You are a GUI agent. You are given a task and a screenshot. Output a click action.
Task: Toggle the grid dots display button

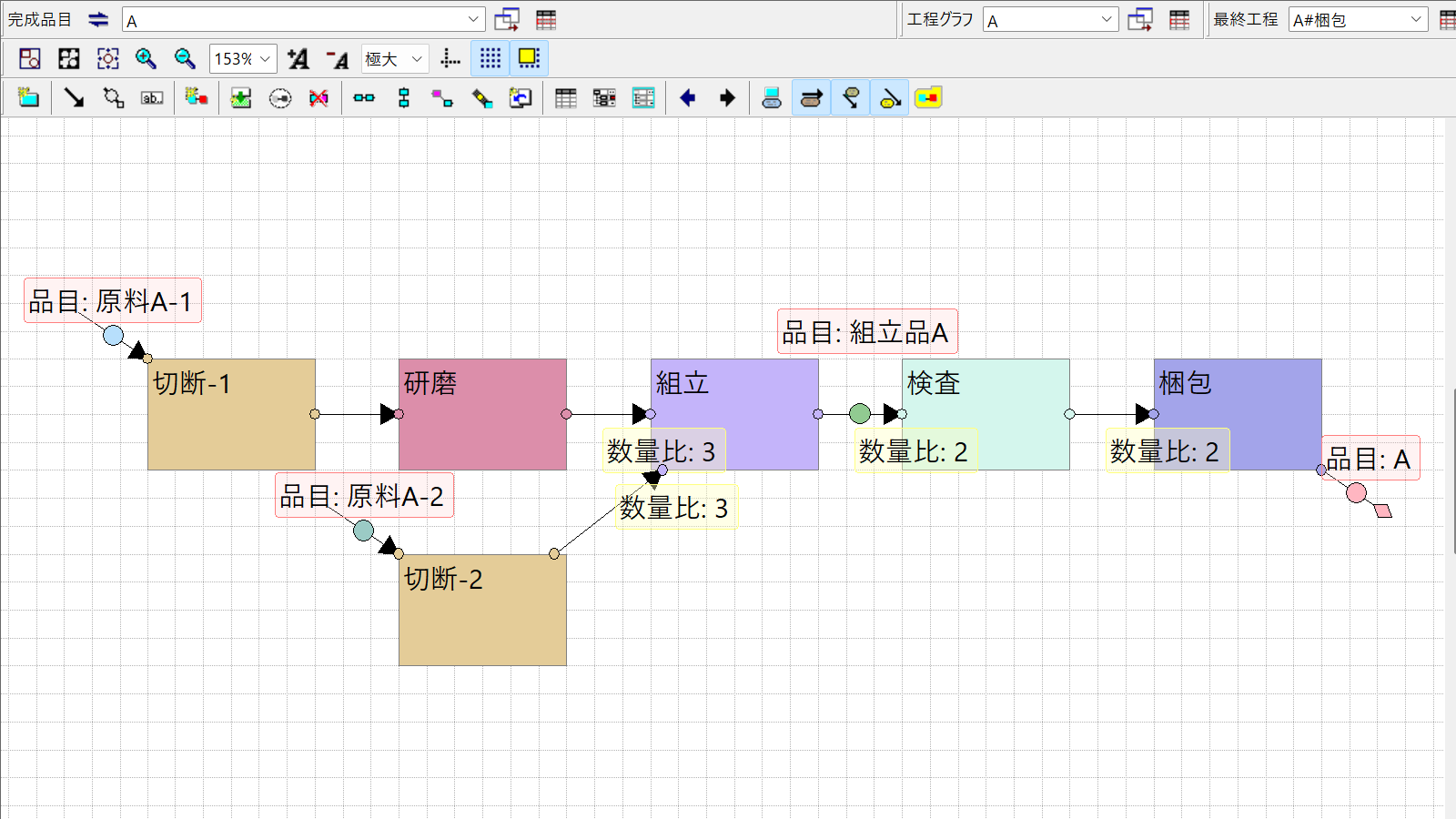click(490, 58)
